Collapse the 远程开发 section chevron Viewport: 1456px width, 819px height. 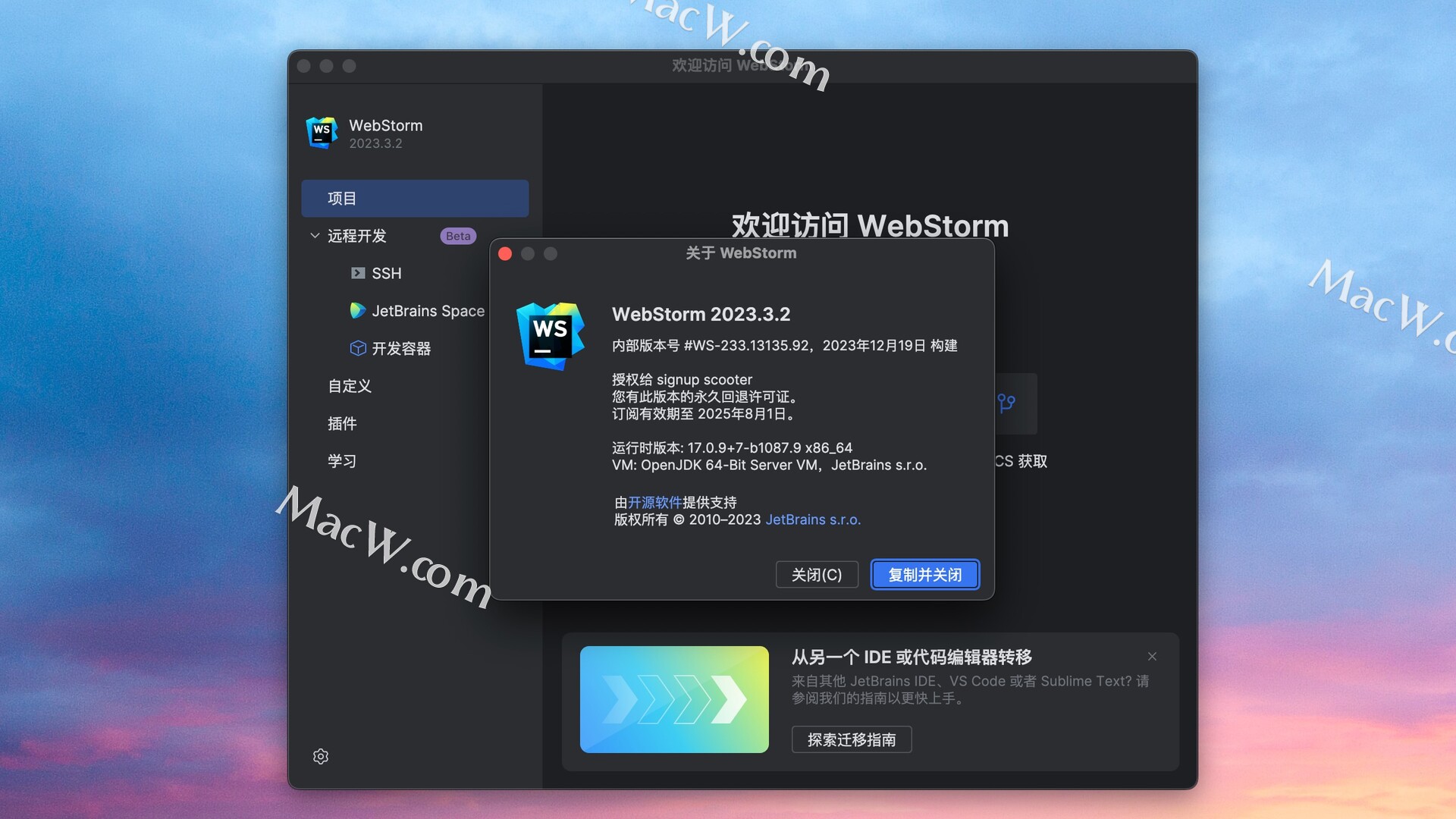click(x=315, y=236)
